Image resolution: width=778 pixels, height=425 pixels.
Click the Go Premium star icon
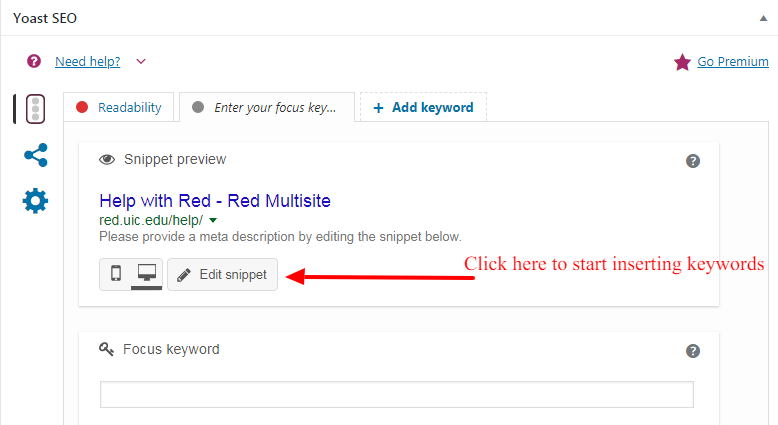(682, 62)
